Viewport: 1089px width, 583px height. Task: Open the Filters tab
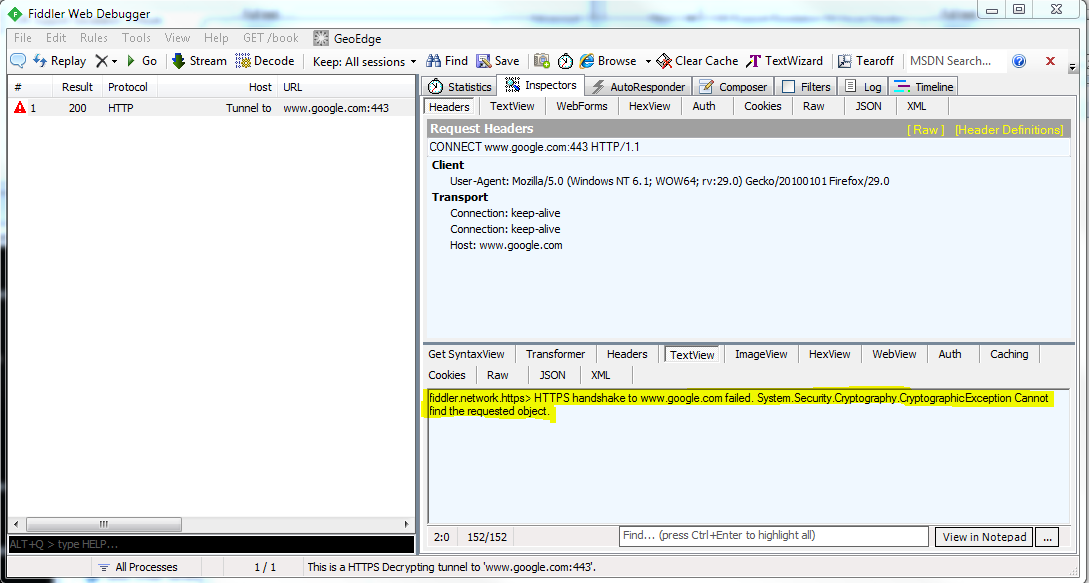coord(806,87)
